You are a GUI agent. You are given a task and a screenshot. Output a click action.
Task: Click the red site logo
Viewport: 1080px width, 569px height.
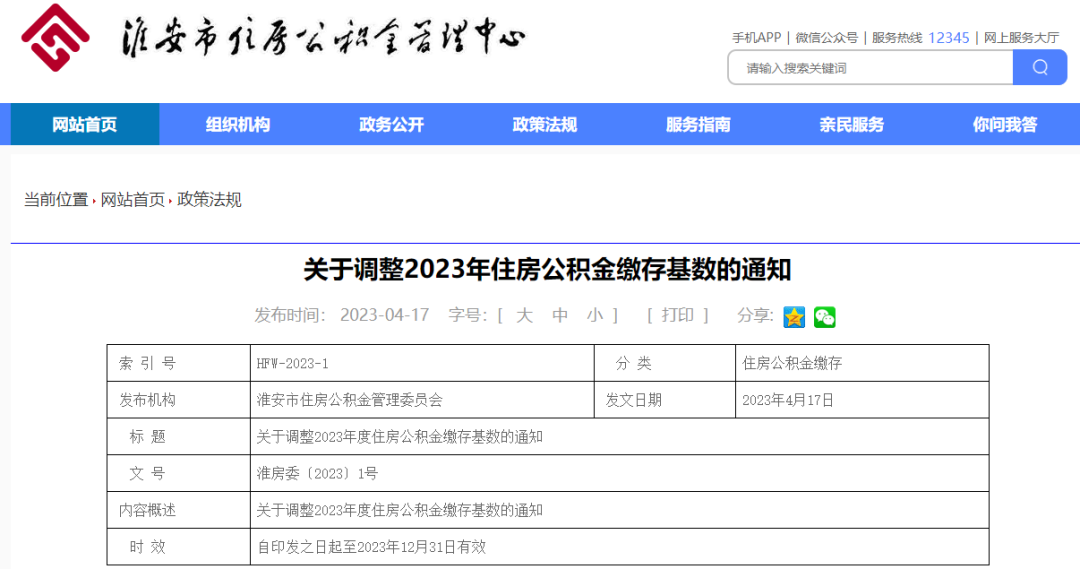coord(56,39)
